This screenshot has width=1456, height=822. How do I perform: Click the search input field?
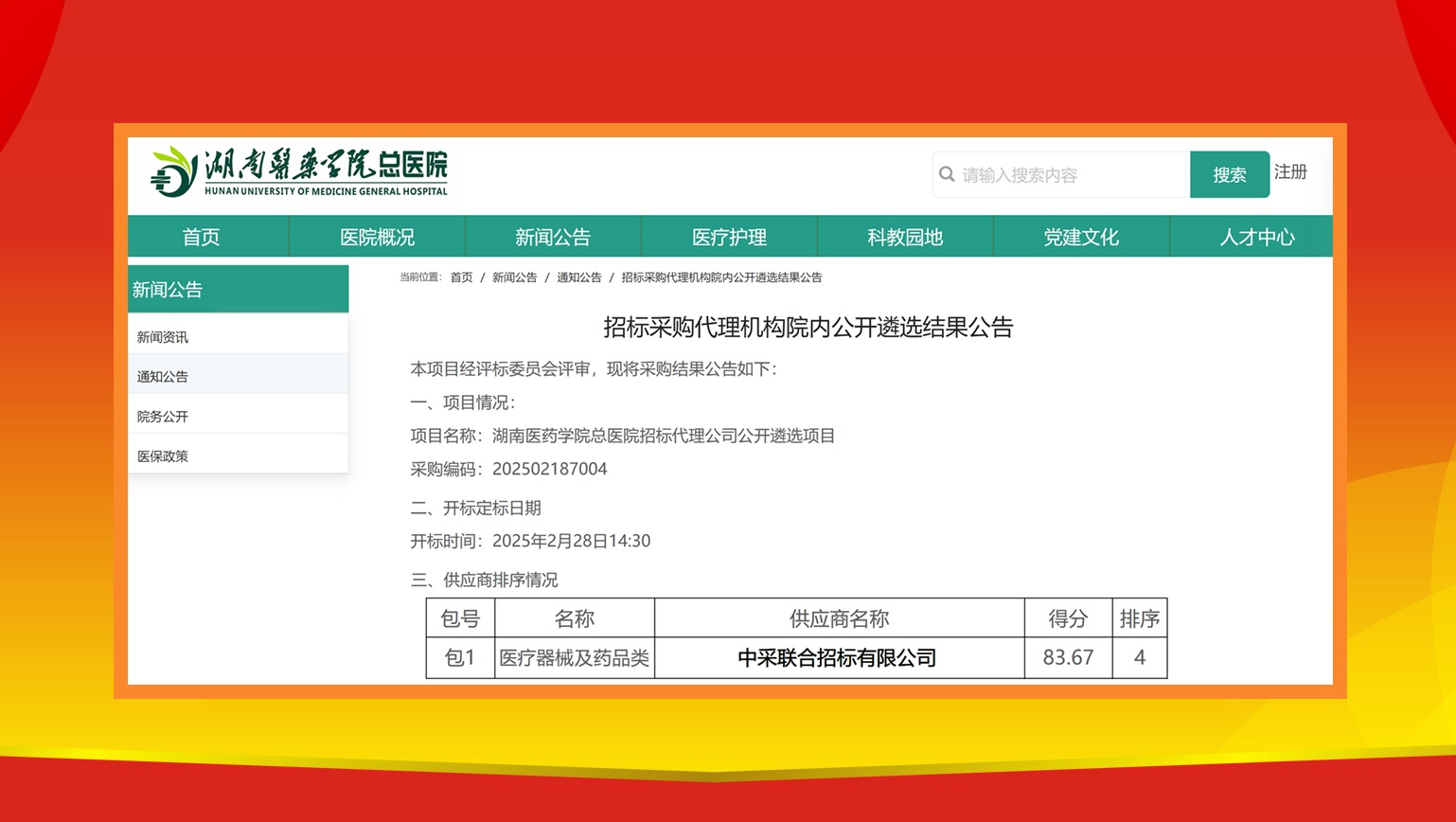point(1060,174)
